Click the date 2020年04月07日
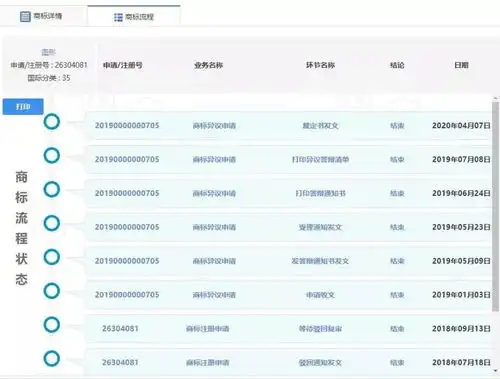Viewport: 500px width, 379px height. 461,126
